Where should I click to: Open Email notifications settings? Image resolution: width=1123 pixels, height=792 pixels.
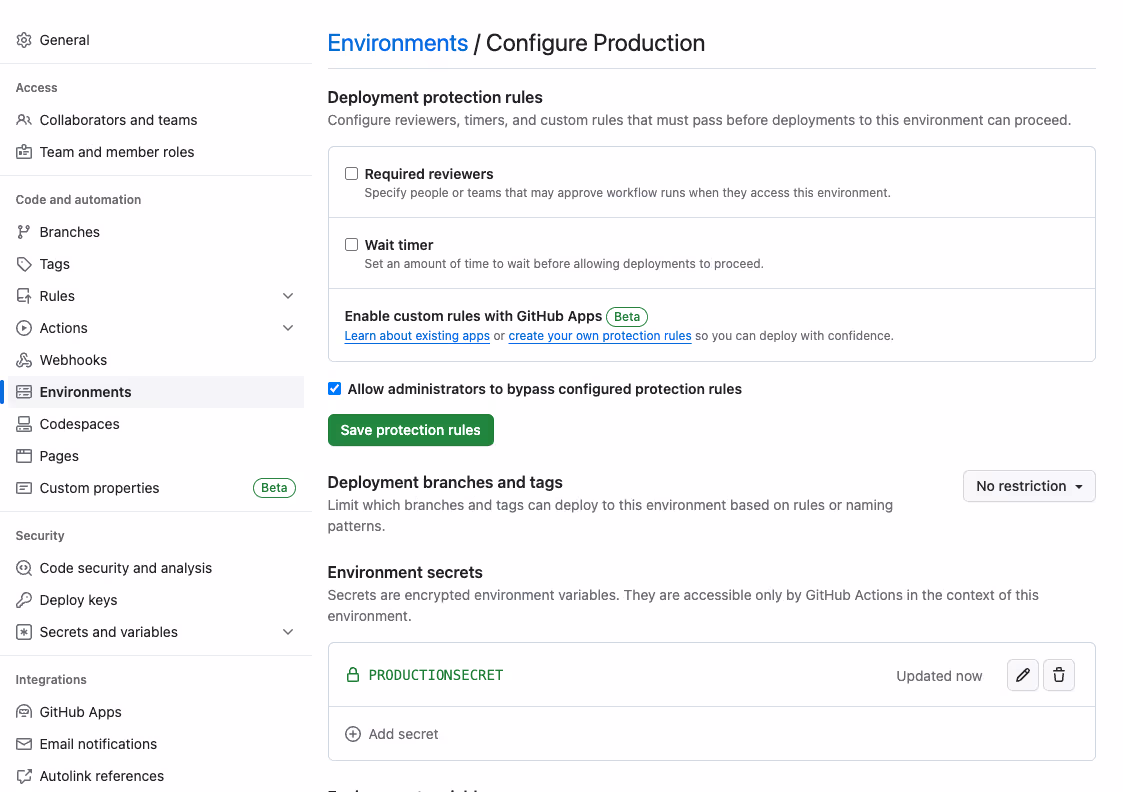point(98,744)
